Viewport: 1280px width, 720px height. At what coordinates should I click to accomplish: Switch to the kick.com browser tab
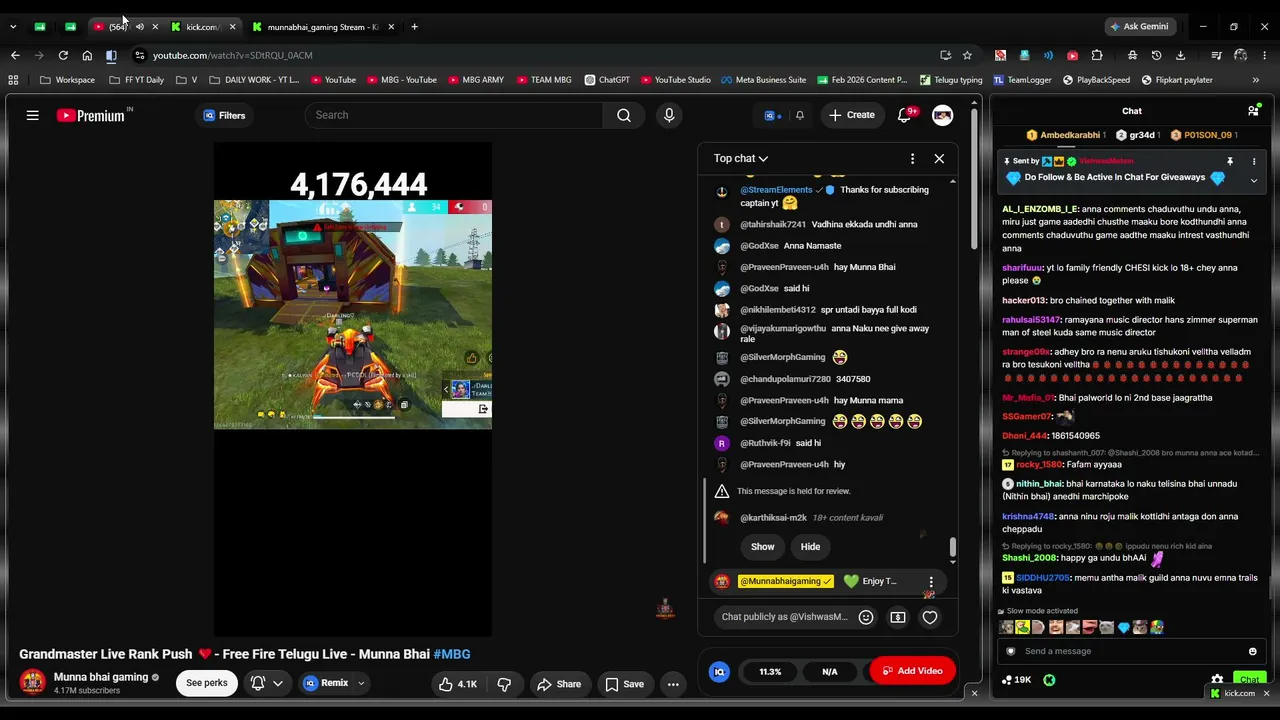coord(204,27)
